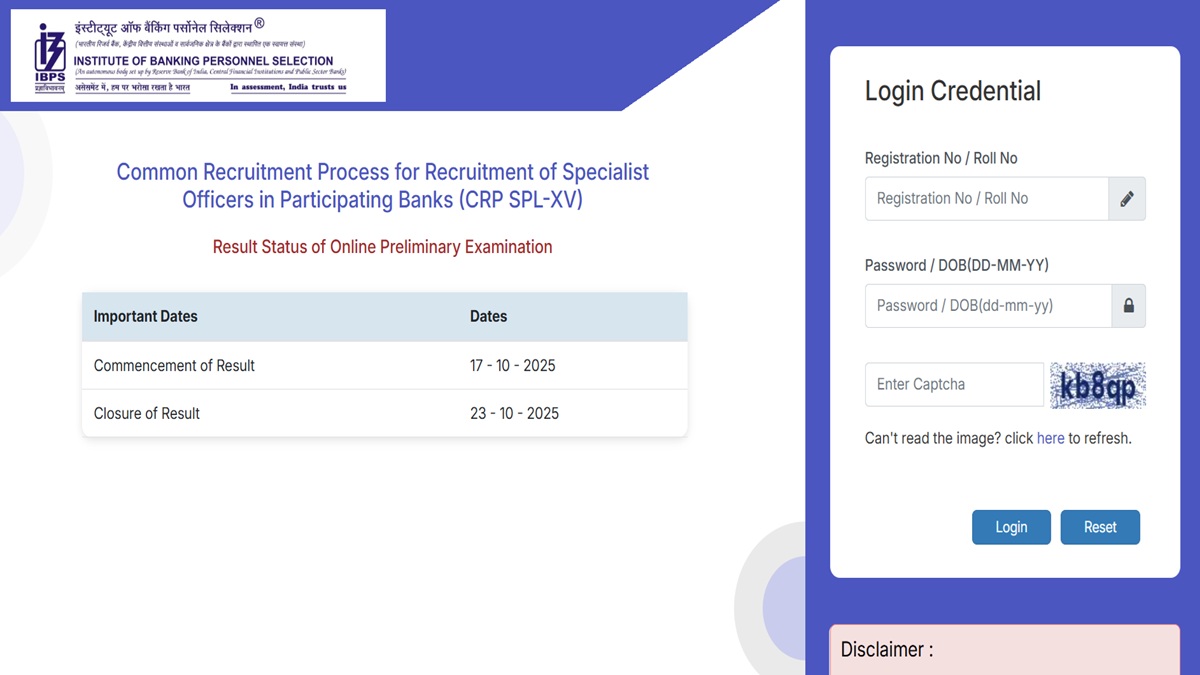Screen dimensions: 1200x675
Task: Click the Important Dates column header
Action: [x=146, y=317]
